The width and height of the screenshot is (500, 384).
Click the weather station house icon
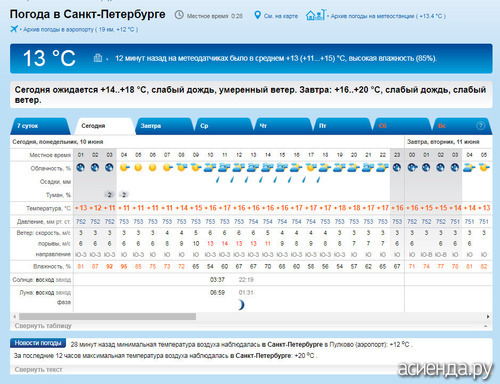(x=315, y=15)
